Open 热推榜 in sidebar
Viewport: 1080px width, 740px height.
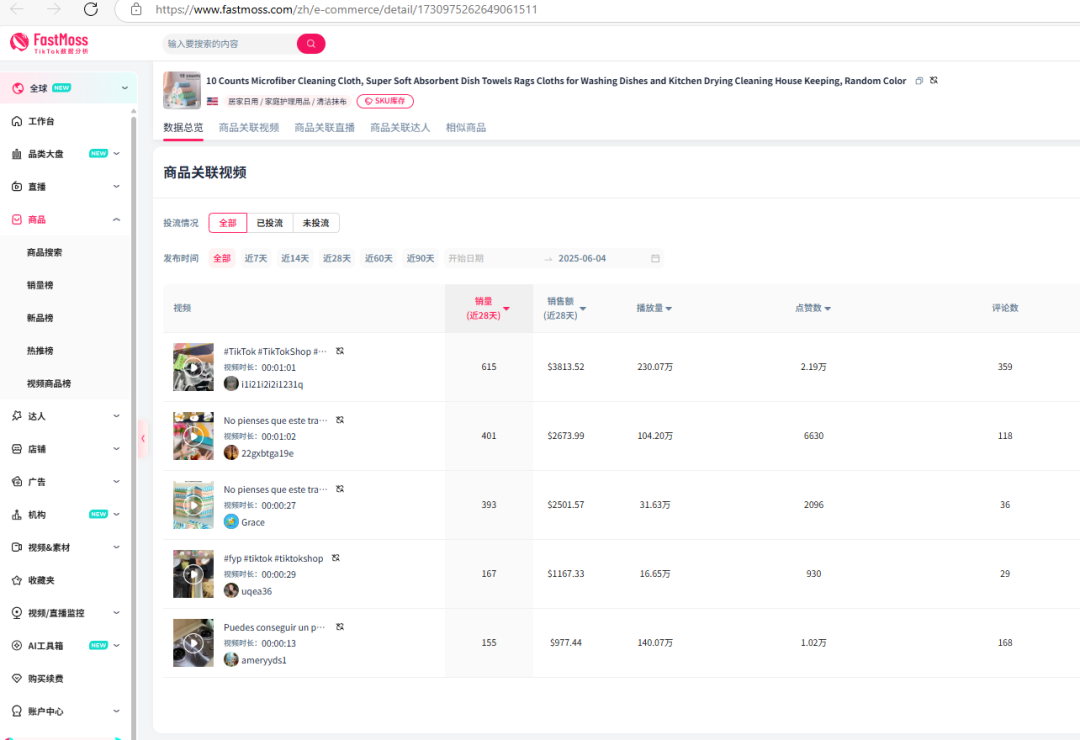coord(40,351)
